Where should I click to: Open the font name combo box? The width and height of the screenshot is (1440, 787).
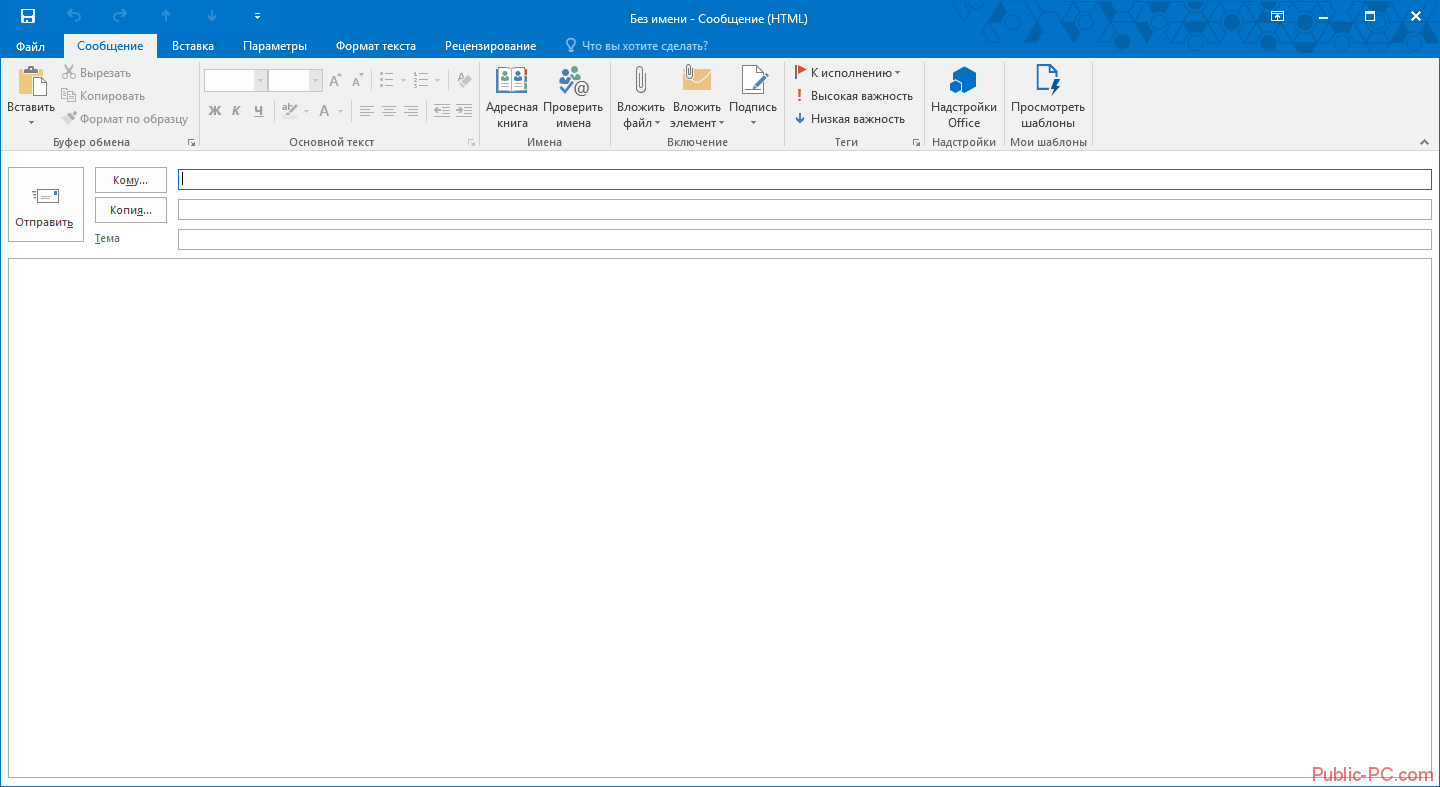tap(235, 81)
